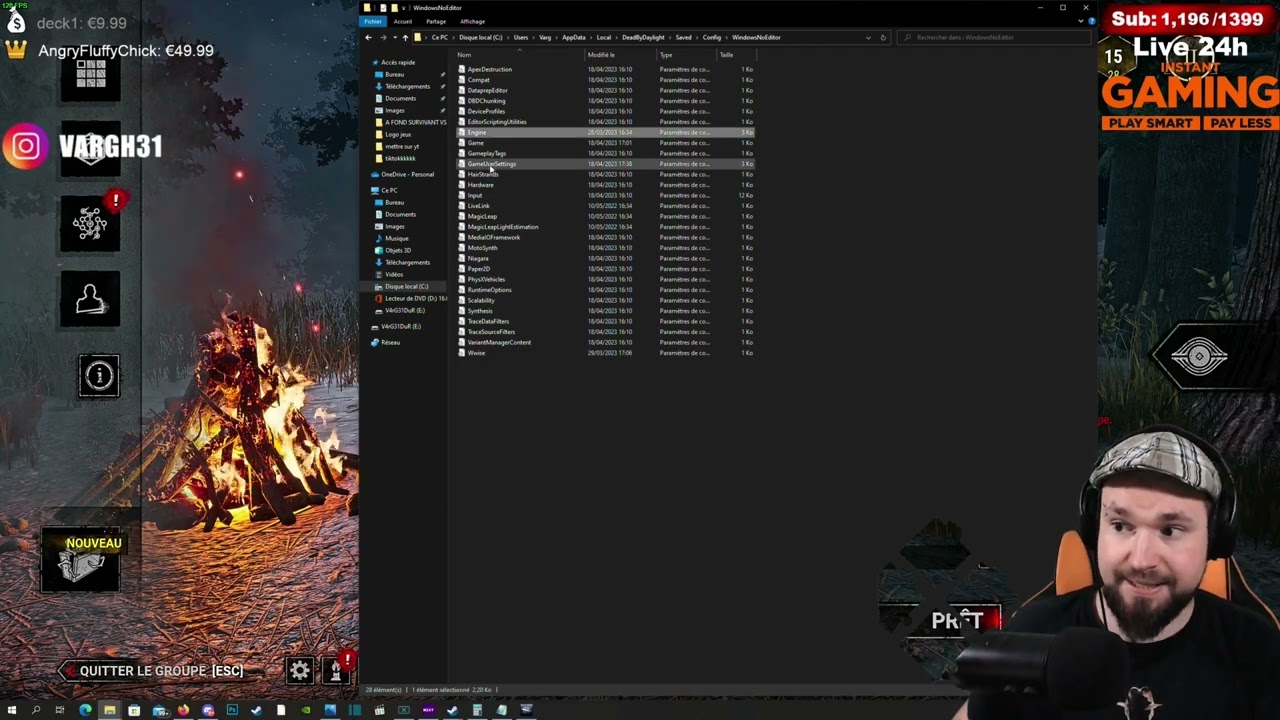
Task: Select Ce PC in navigation pane
Action: click(x=389, y=190)
